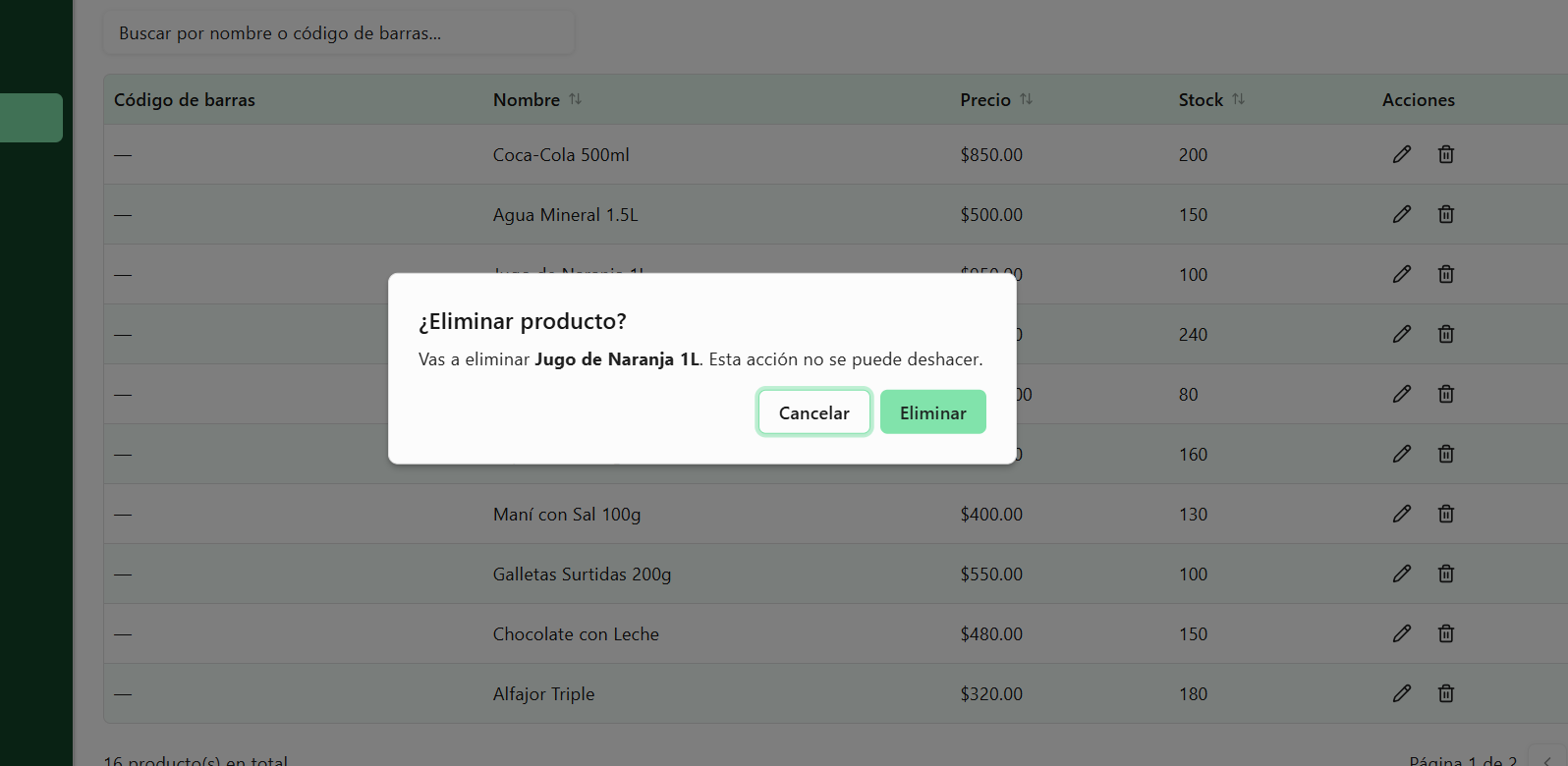
Task: Sort the table by Precio
Action: pyautogui.click(x=996, y=99)
